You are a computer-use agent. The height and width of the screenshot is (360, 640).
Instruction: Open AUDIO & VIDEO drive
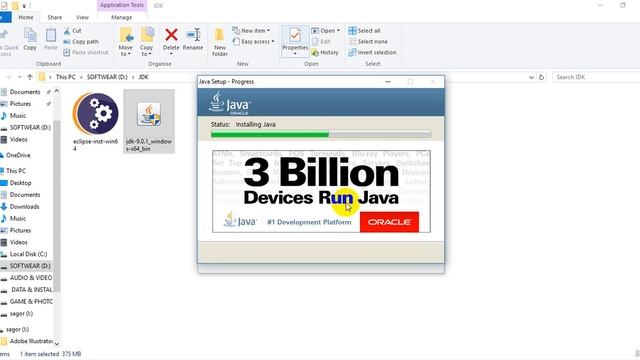(x=27, y=278)
